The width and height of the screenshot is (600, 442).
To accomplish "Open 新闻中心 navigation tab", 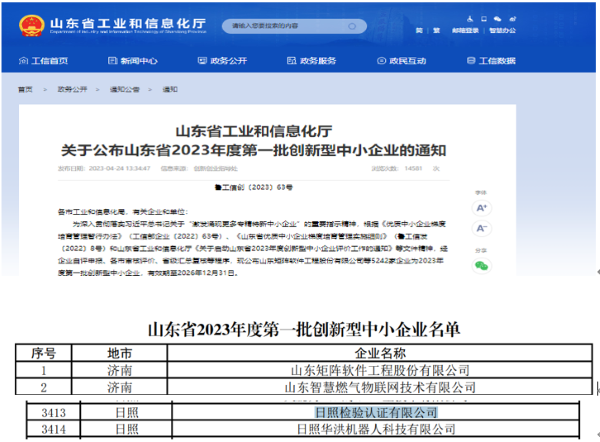I will 133,60.
